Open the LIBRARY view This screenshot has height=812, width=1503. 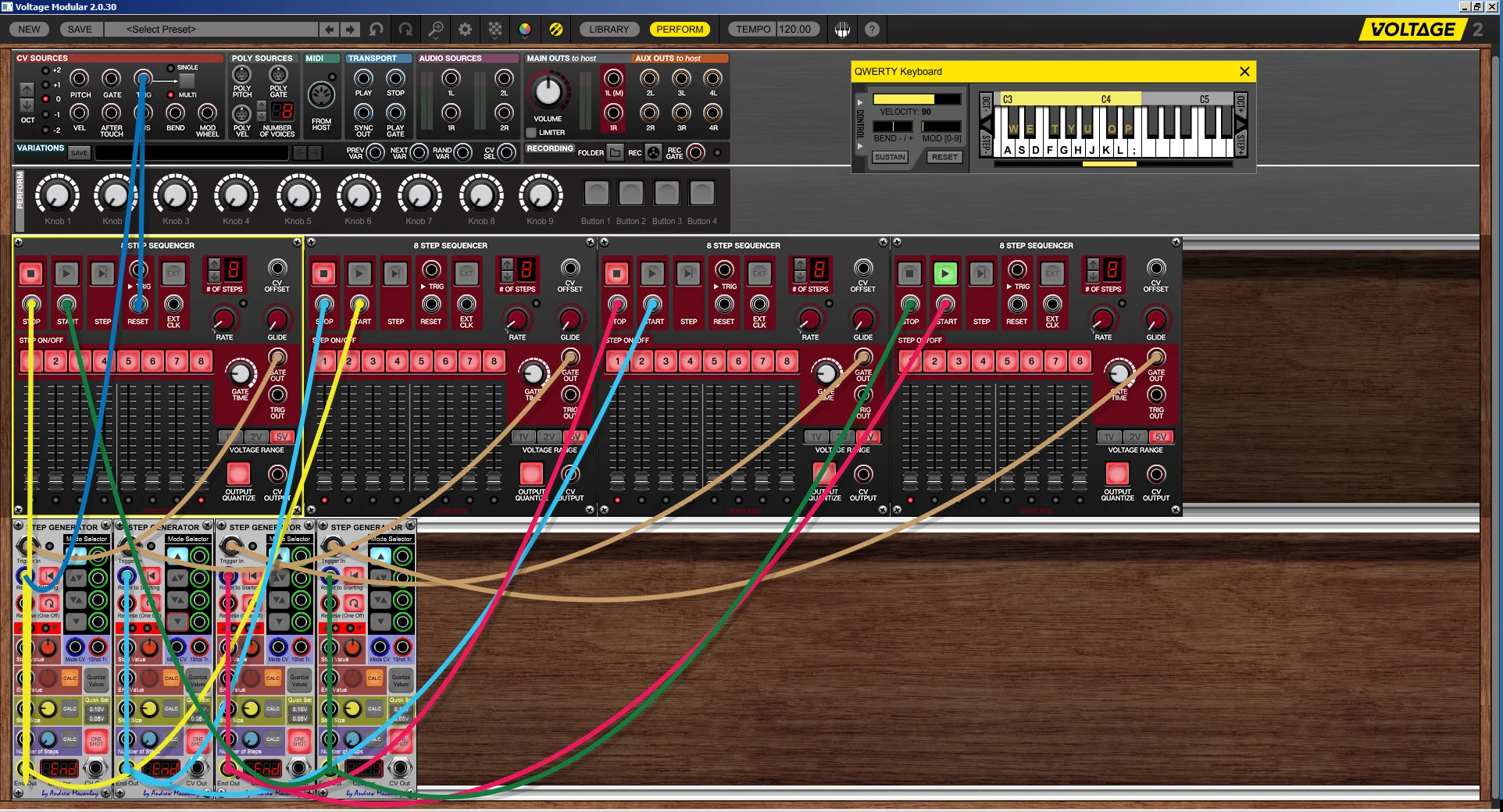coord(609,30)
